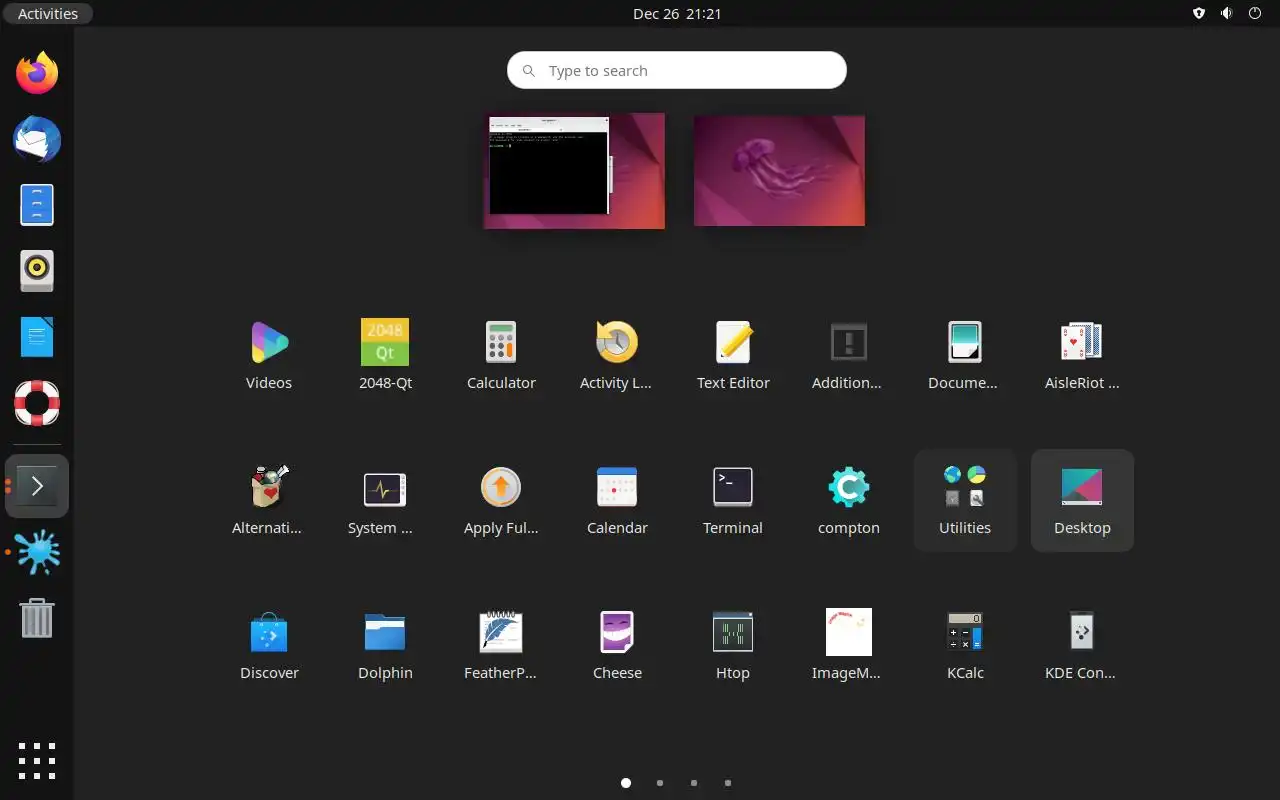This screenshot has height=800, width=1280.
Task: Open the system power menu
Action: [x=1255, y=14]
